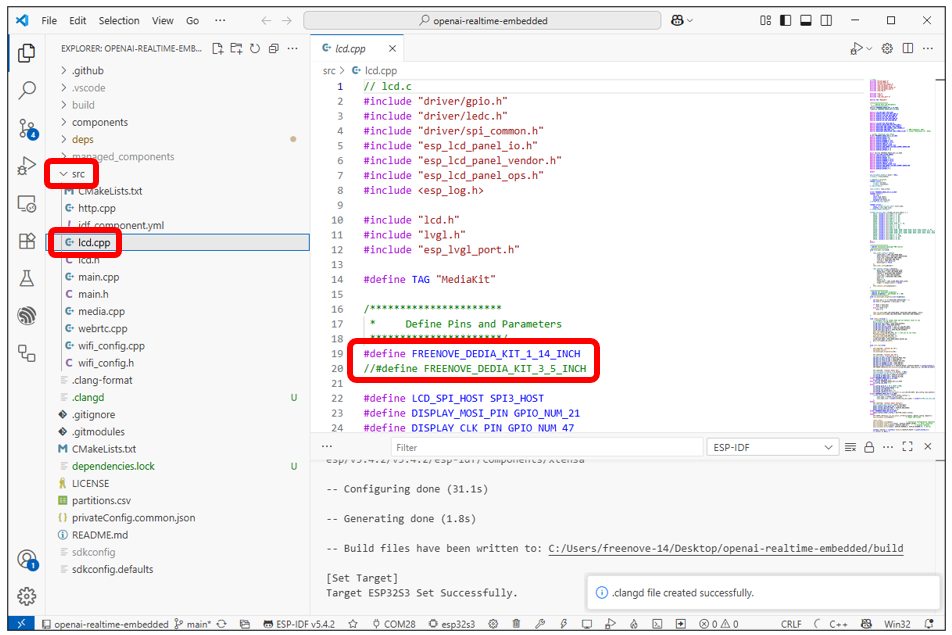Expand the .github folder
The image size is (952, 635).
[x=87, y=70]
